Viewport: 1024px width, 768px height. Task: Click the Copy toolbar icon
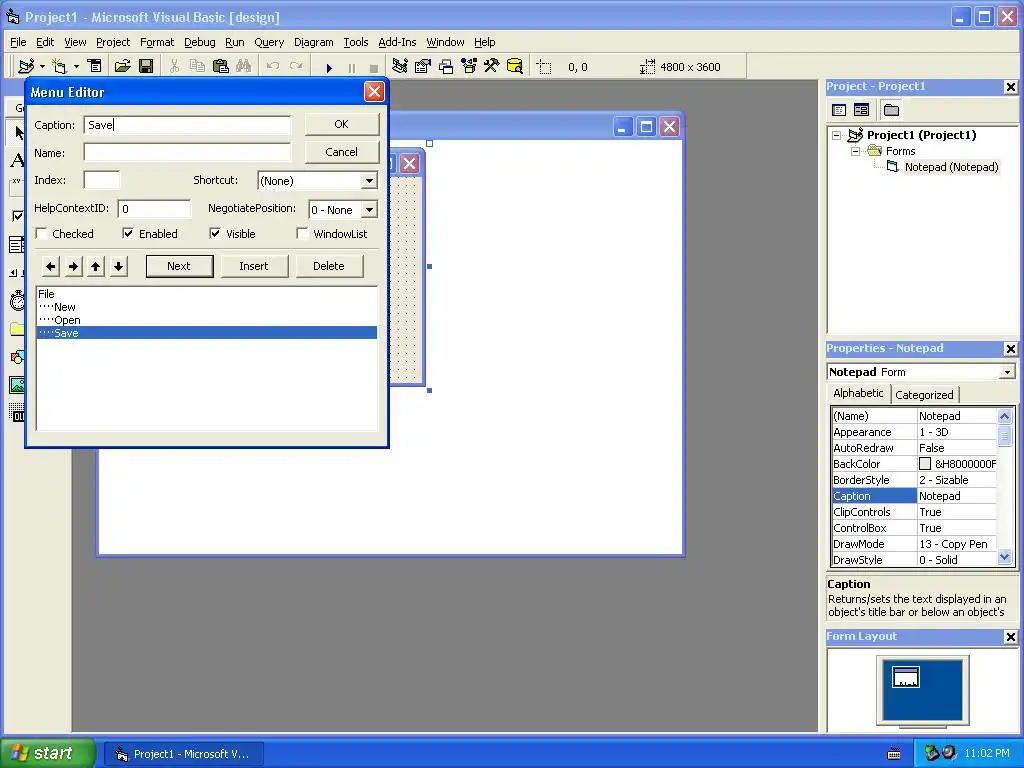point(197,66)
